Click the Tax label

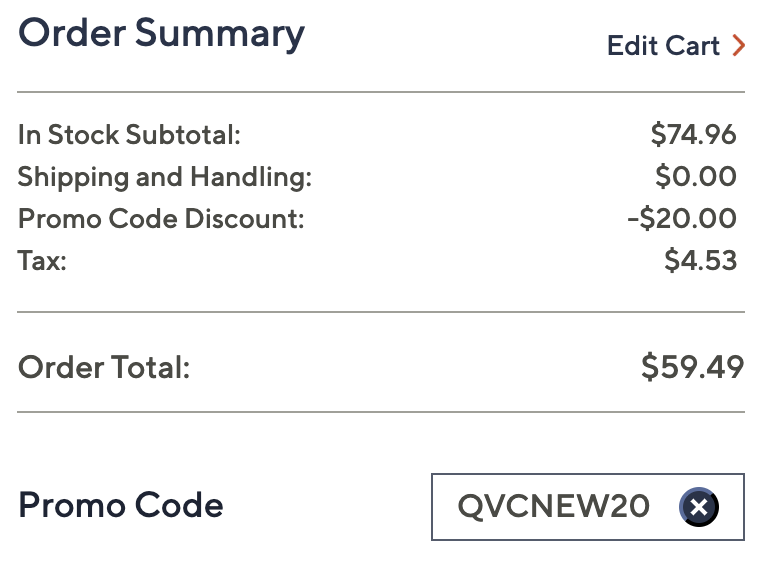(x=42, y=261)
